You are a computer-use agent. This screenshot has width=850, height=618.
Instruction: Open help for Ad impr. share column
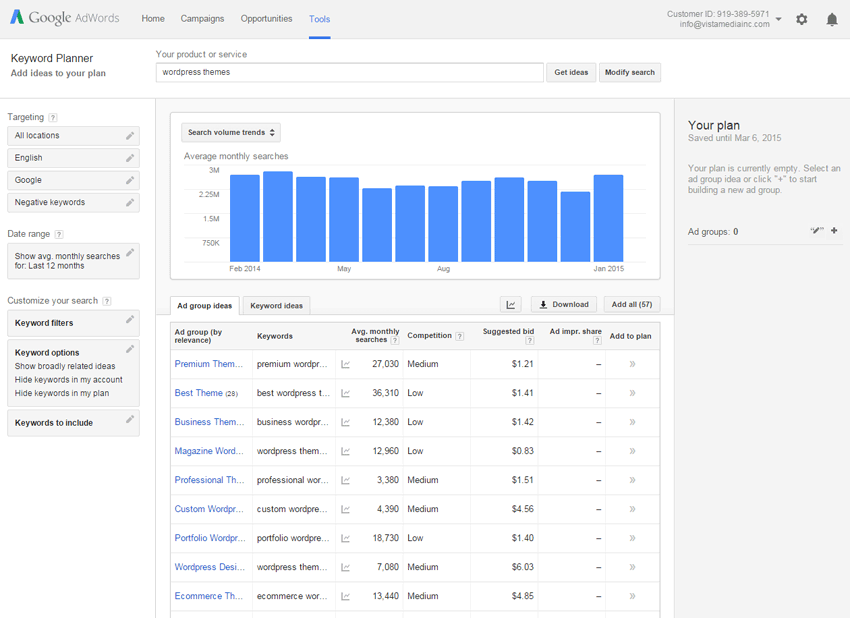click(x=597, y=340)
